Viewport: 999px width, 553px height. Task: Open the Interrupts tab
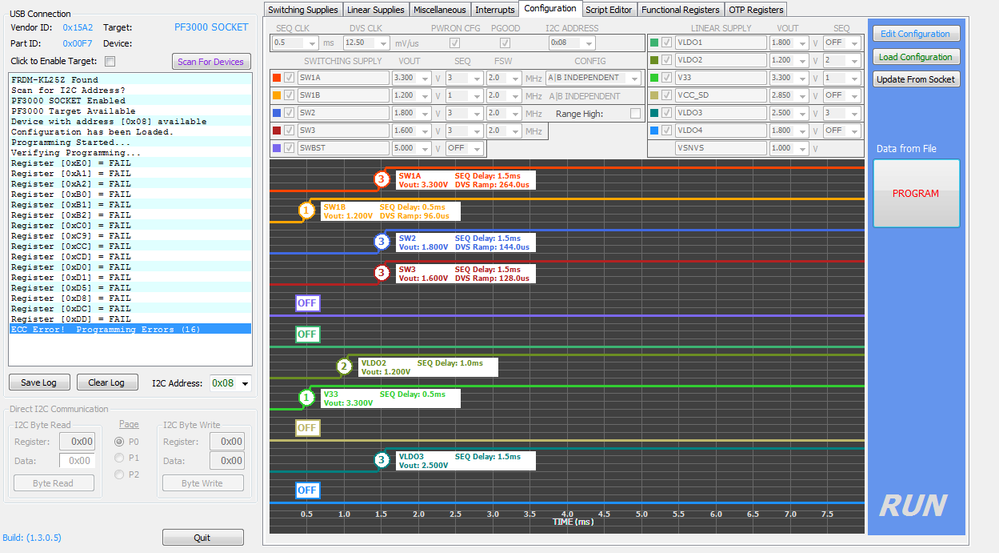coord(495,10)
